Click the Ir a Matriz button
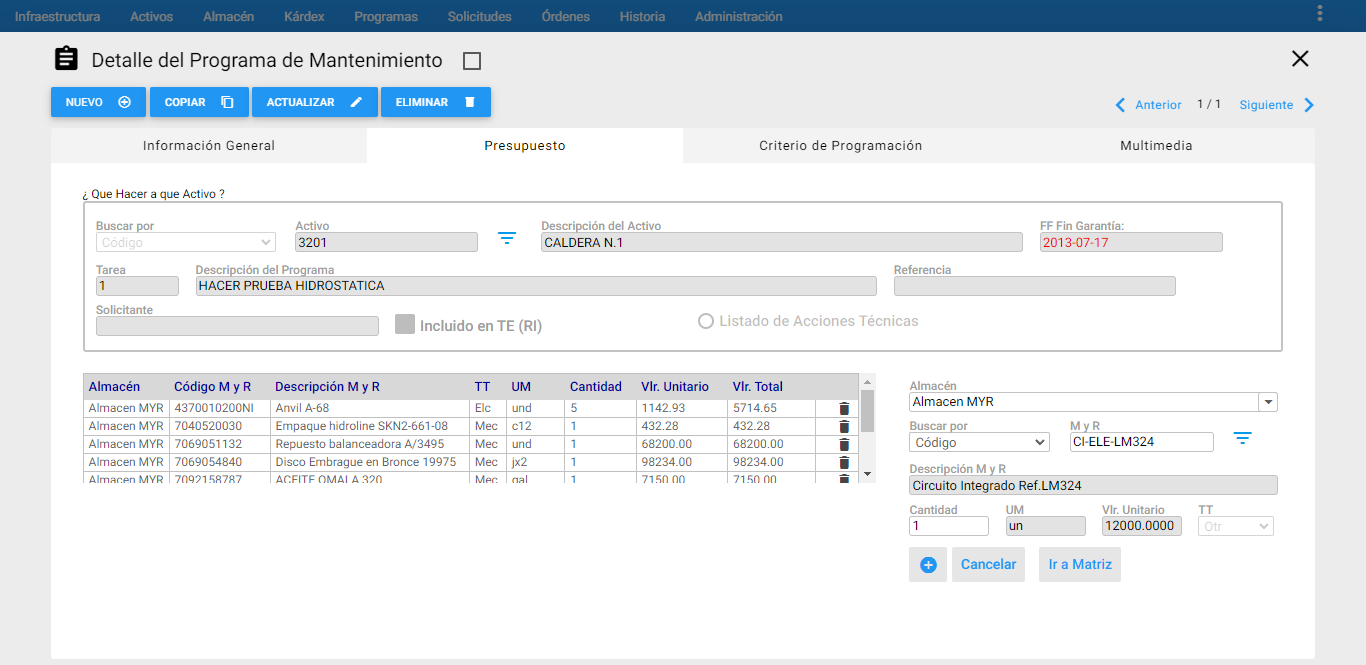This screenshot has width=1366, height=665. [1080, 565]
